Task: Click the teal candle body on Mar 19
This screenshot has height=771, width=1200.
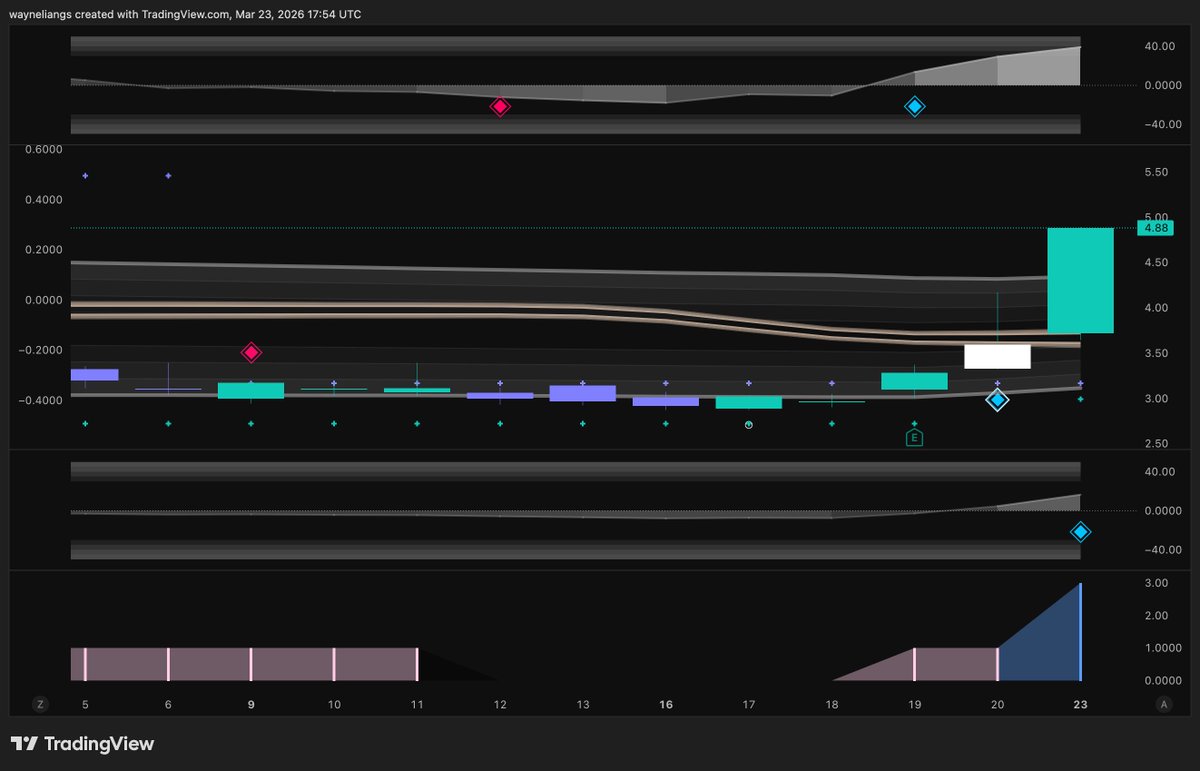Action: tap(914, 380)
